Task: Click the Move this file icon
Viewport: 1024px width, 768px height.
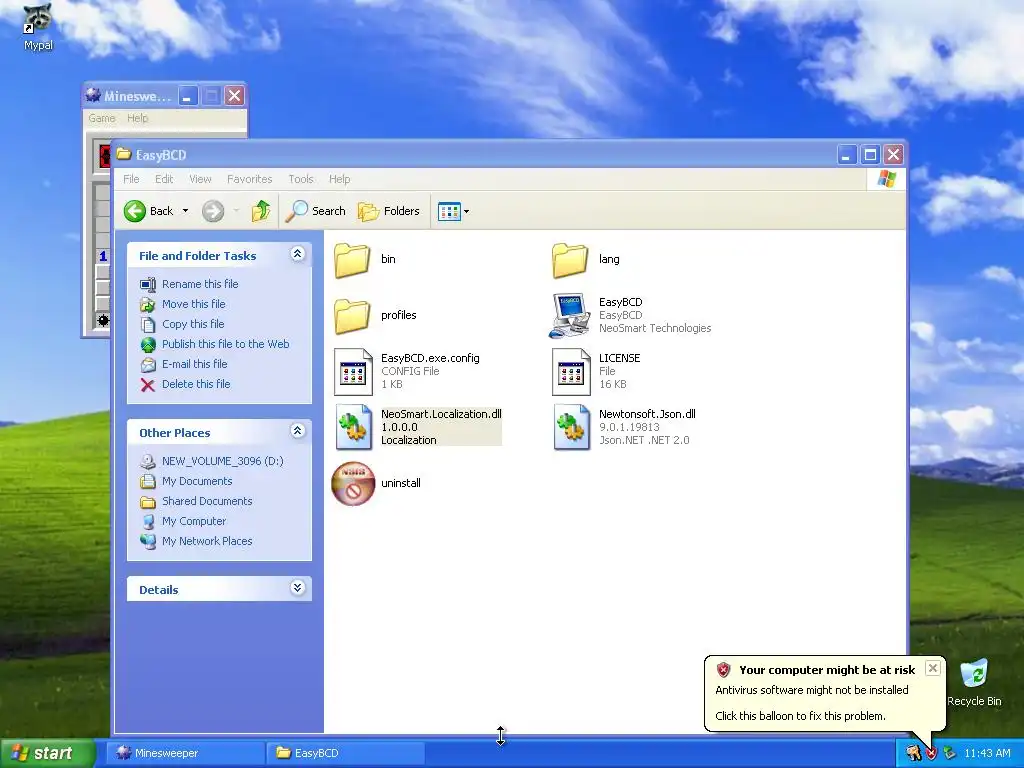Action: point(148,305)
